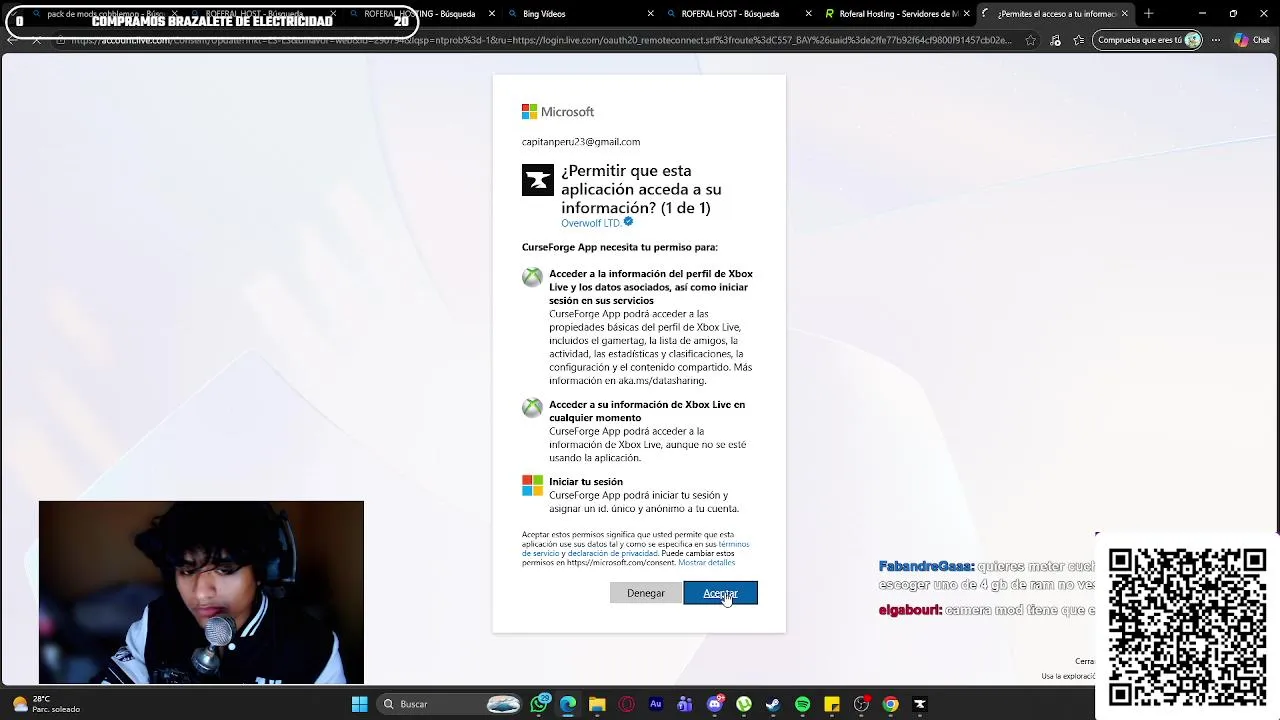Screen dimensions: 1280x720
Task: Click the elgabourl chat username
Action: click(x=910, y=610)
